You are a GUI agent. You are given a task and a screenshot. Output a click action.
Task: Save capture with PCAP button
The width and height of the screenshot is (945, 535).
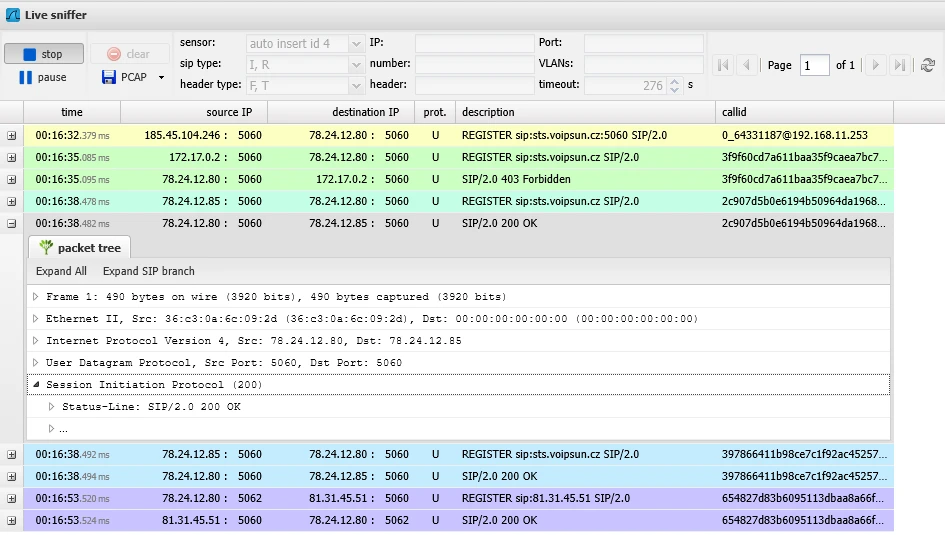[x=125, y=77]
